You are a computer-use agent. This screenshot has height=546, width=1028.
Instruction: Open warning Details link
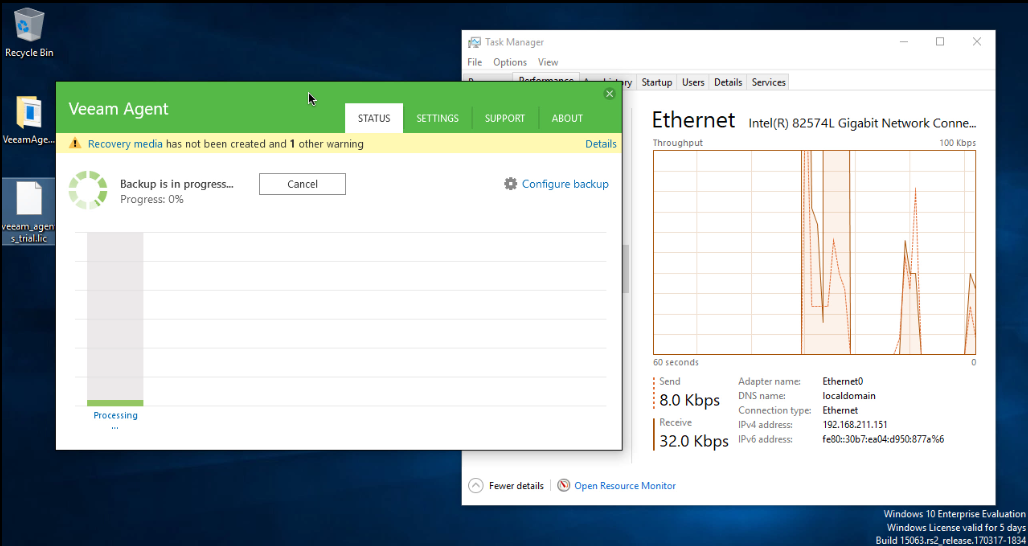(601, 144)
